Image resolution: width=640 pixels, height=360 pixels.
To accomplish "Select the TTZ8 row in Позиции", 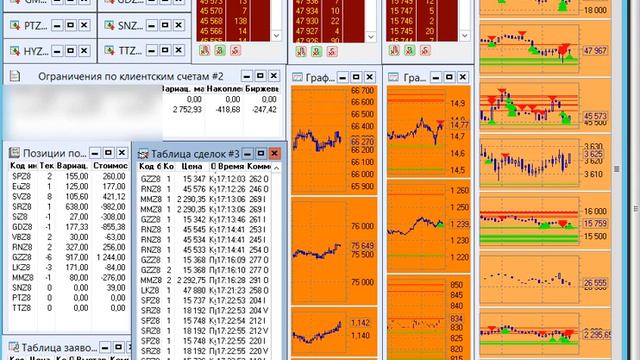I will (68, 308).
